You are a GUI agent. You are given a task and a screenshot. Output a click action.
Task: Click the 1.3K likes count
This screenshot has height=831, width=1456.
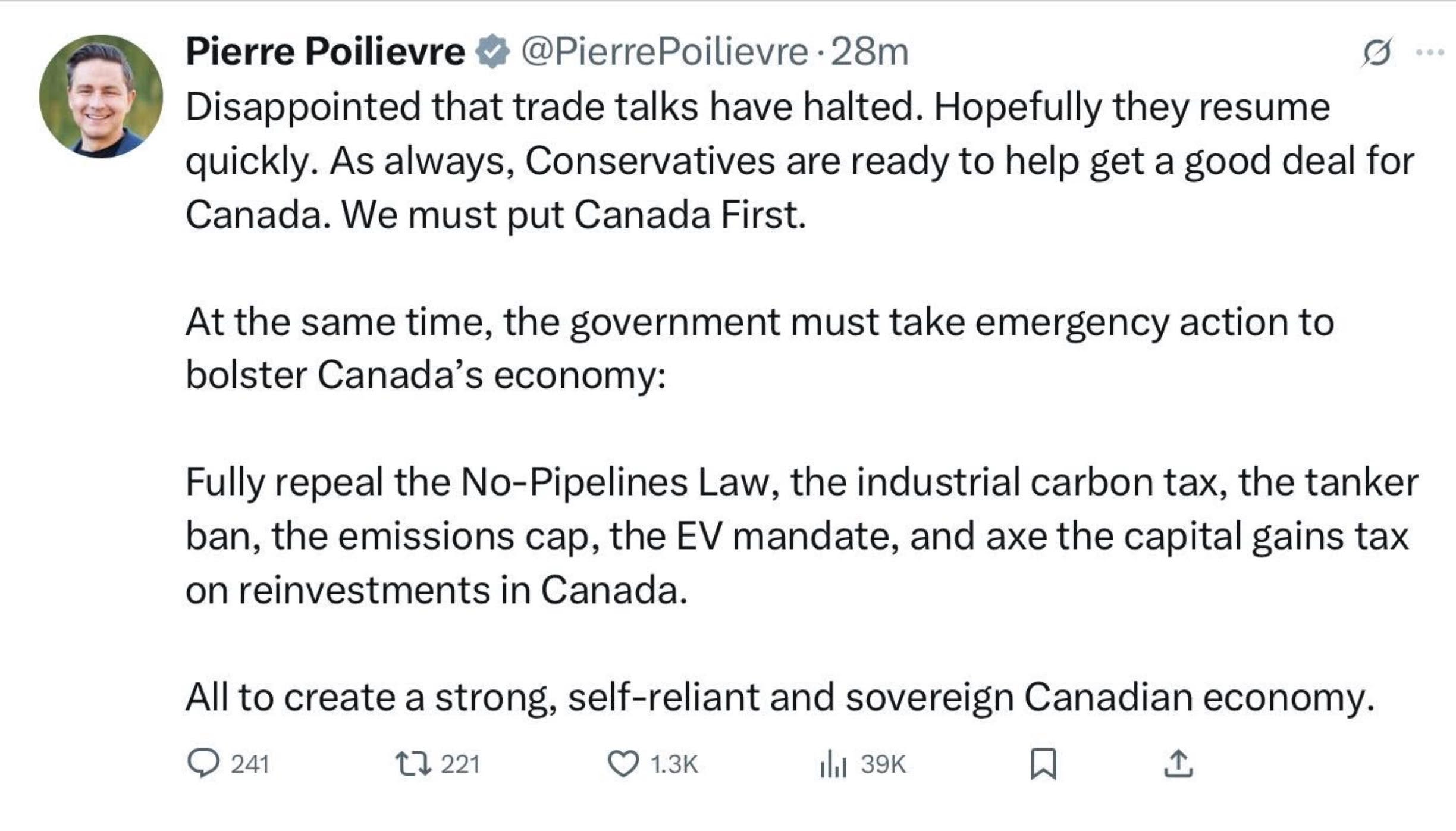pyautogui.click(x=673, y=764)
